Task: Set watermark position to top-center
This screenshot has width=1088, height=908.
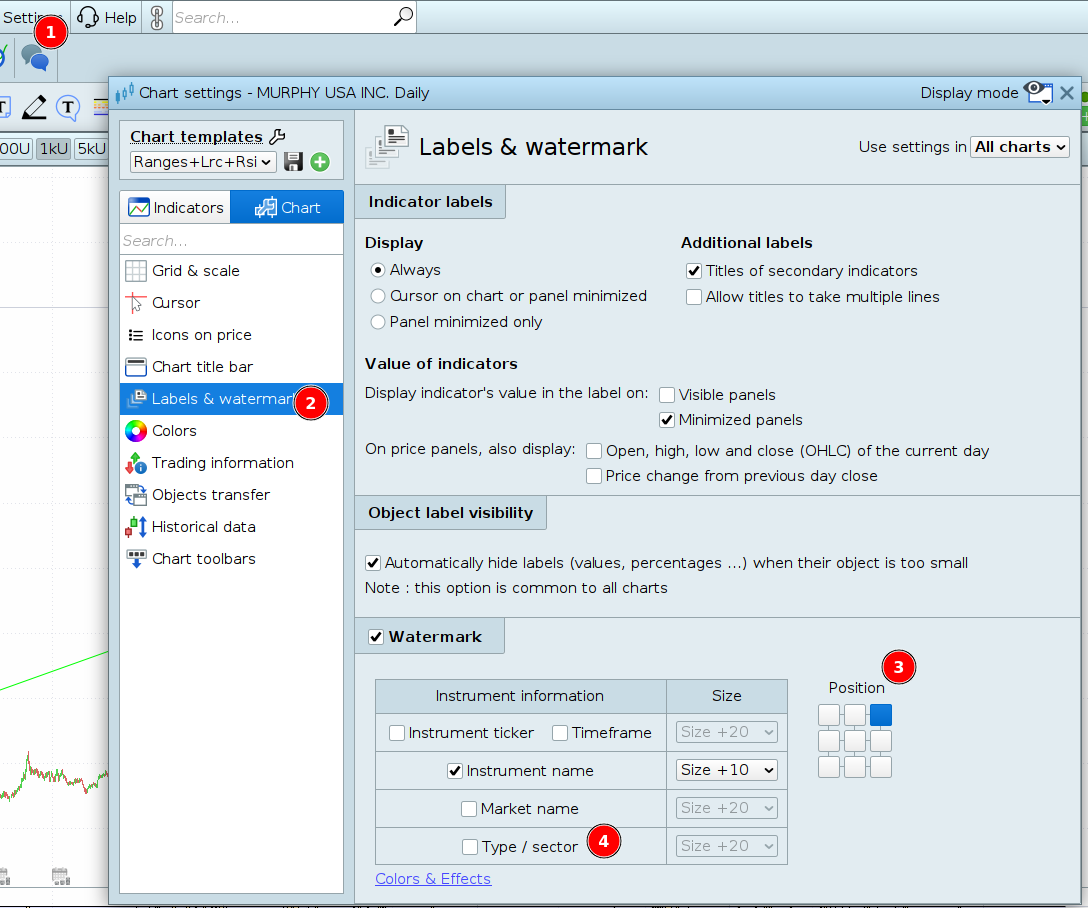Action: coord(855,715)
